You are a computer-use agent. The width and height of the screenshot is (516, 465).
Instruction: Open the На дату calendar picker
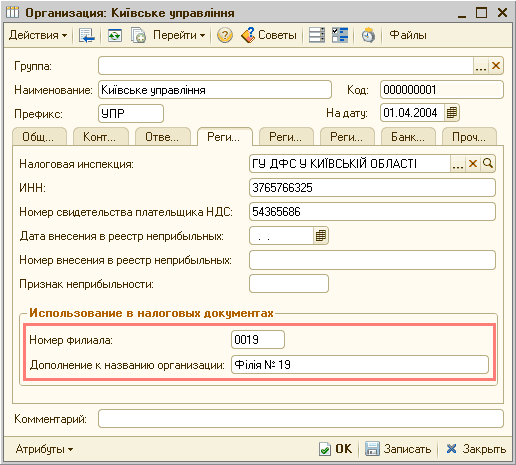pyautogui.click(x=452, y=113)
